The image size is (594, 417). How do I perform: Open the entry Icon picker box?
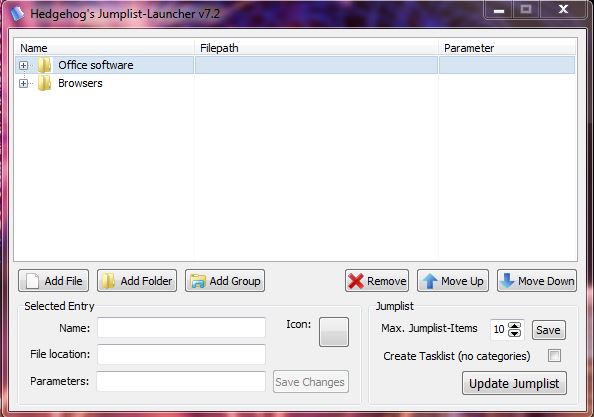pyautogui.click(x=334, y=332)
